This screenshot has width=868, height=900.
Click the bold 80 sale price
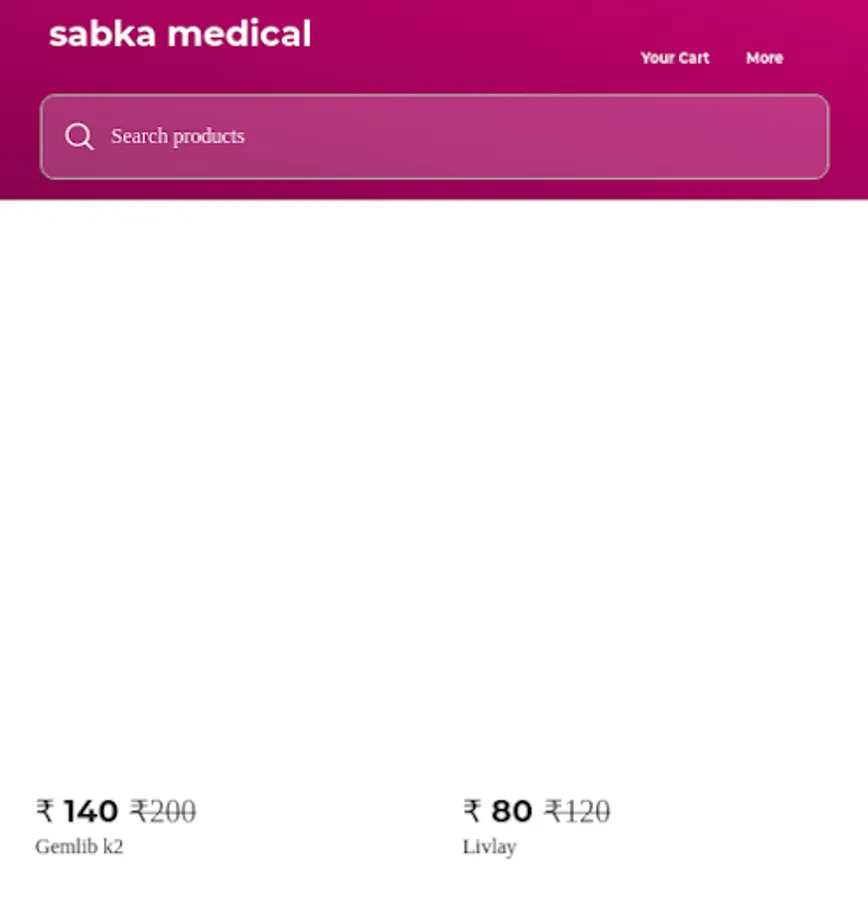tap(511, 811)
